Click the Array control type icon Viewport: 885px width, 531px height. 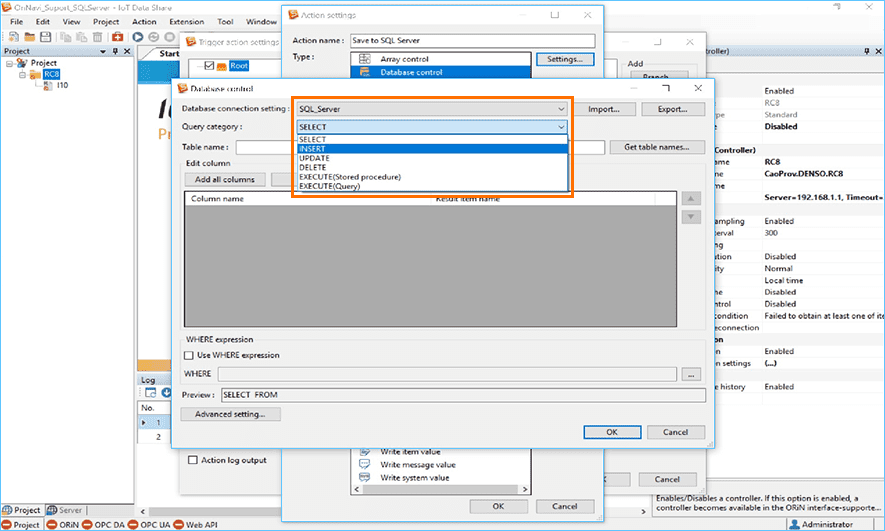click(365, 59)
